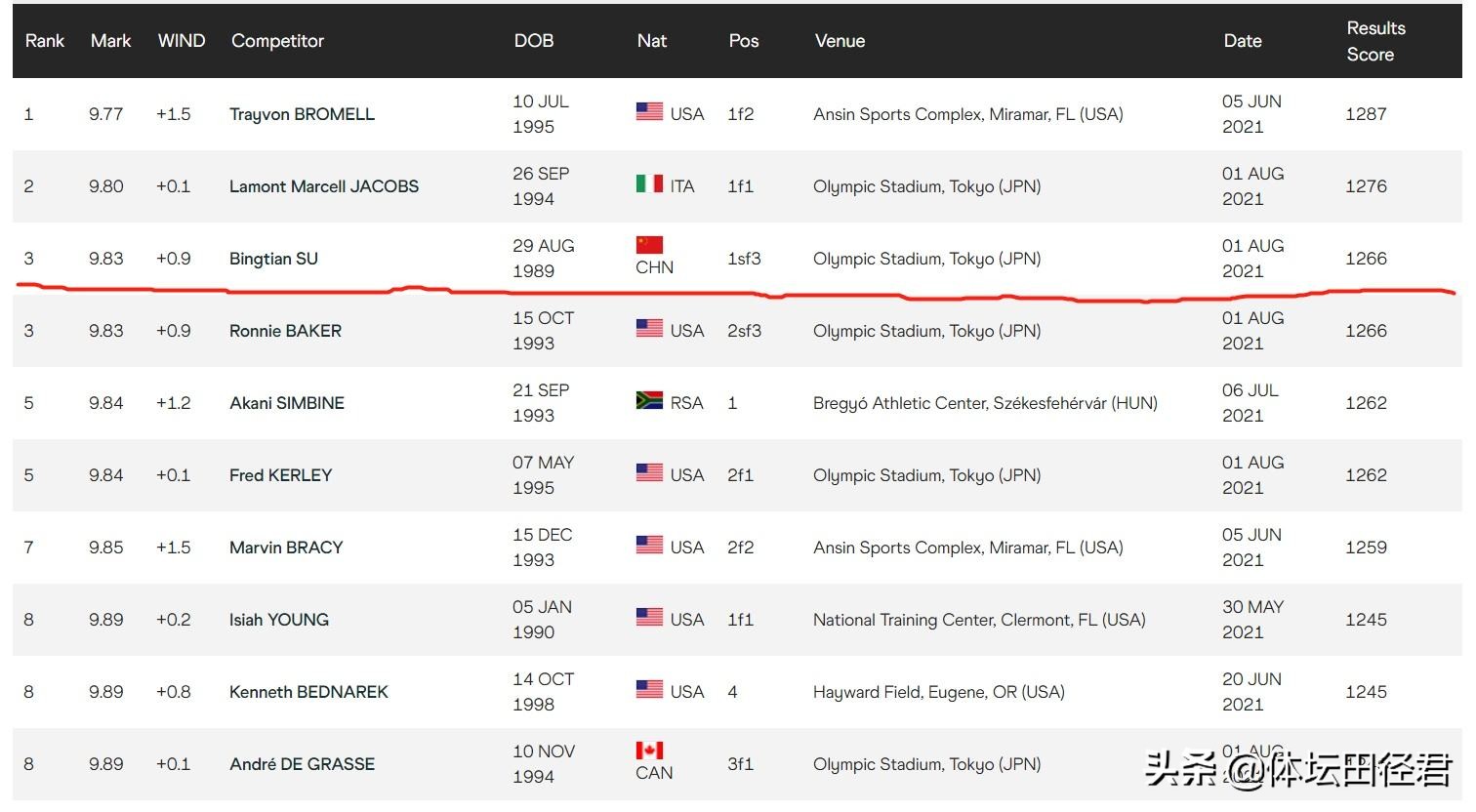
Task: Click the Chinese flag for Bingtian Su
Action: [649, 245]
